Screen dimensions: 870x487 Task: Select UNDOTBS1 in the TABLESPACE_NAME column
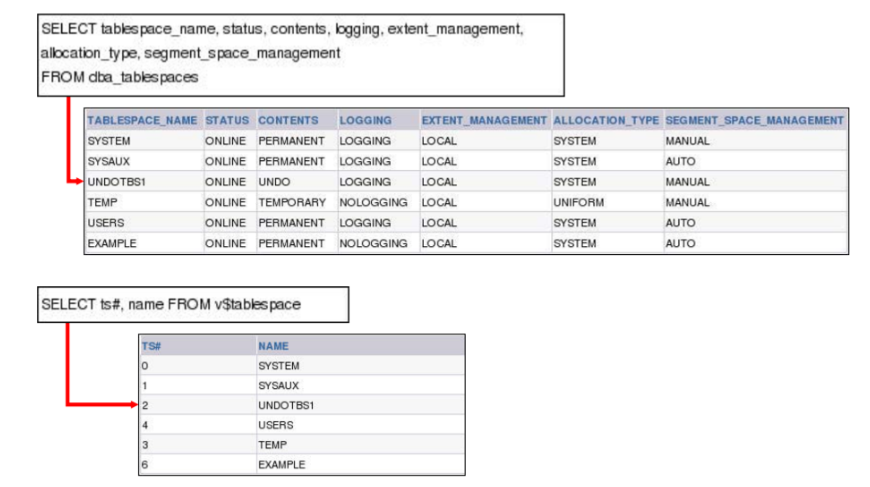pos(116,182)
